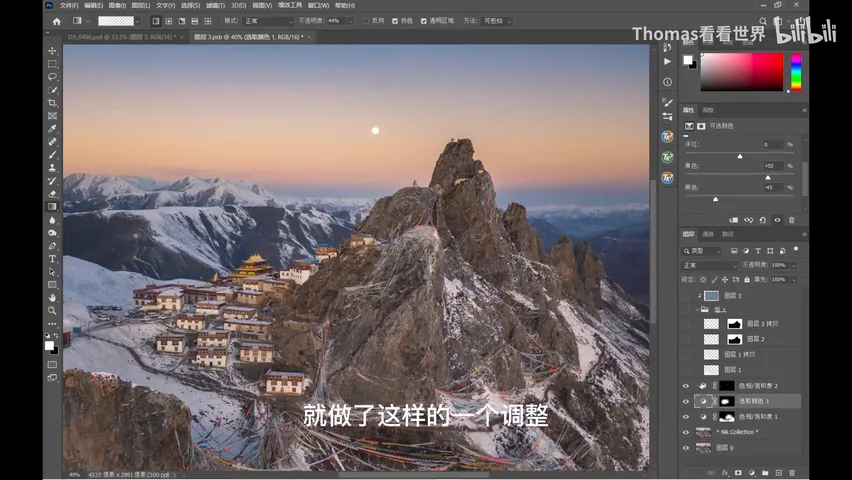Open the gradient picker dropdown arrow
The height and width of the screenshot is (480, 852).
[x=138, y=21]
